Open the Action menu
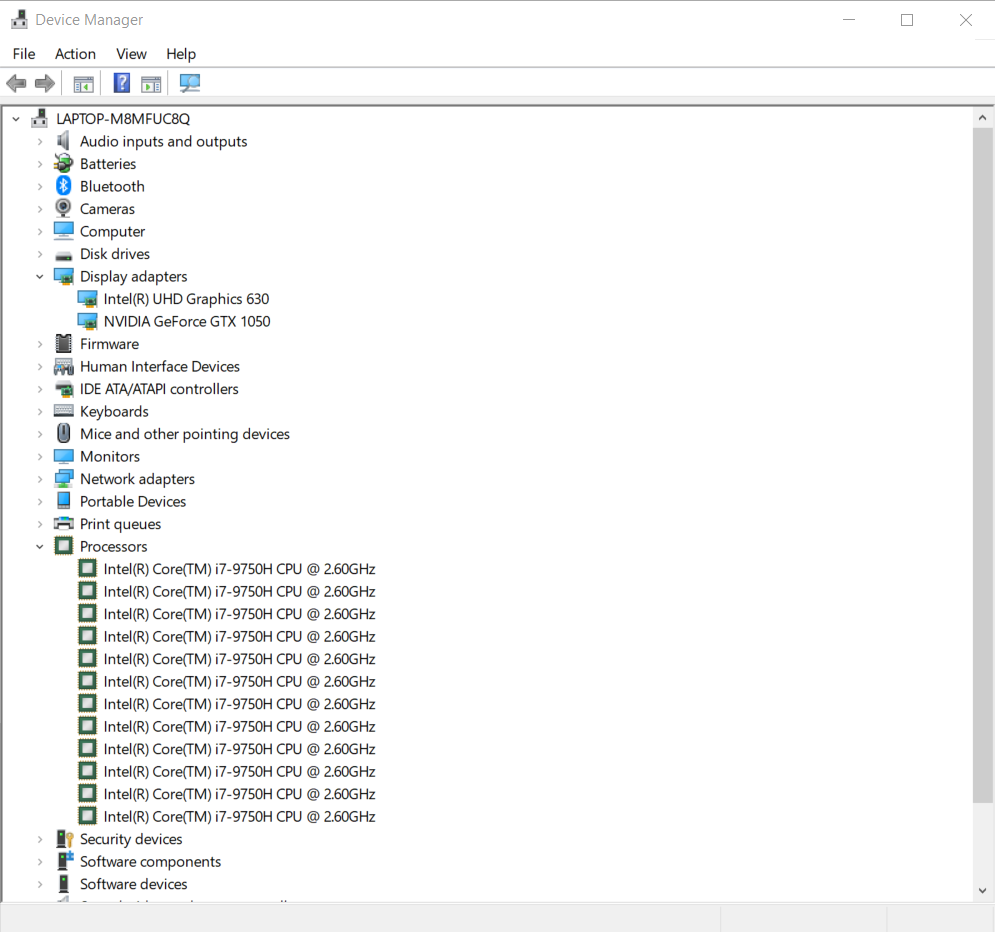 (x=75, y=54)
